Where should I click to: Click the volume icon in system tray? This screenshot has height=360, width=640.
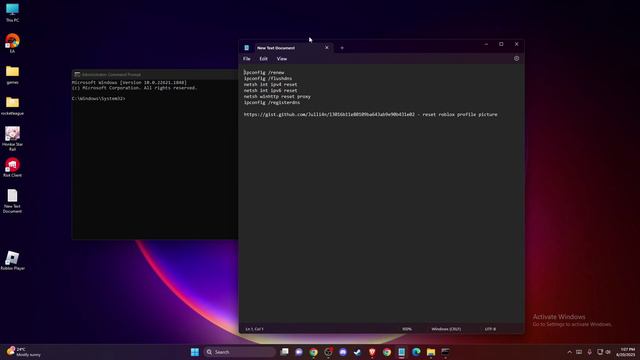click(608, 352)
